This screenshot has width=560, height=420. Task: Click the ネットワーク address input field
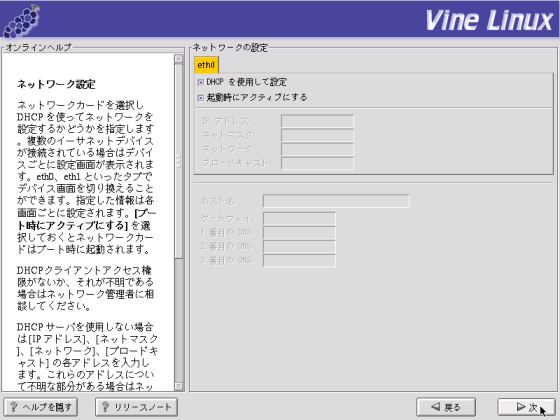tap(317, 149)
